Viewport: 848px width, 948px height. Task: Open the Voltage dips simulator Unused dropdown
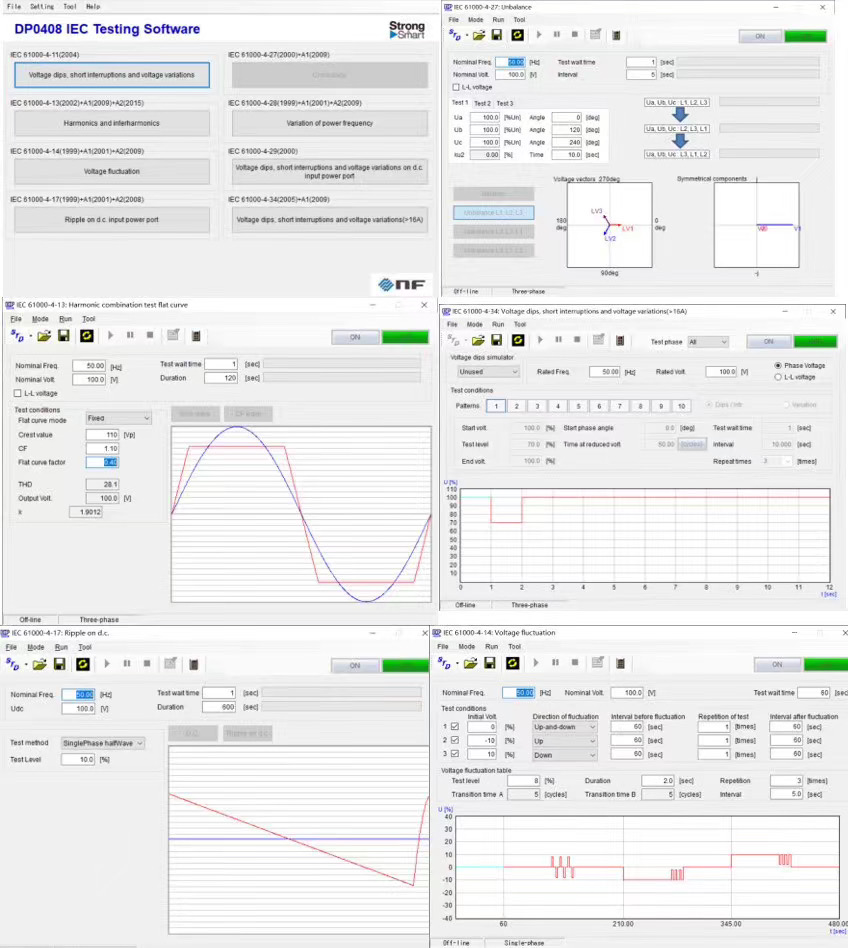pyautogui.click(x=484, y=371)
